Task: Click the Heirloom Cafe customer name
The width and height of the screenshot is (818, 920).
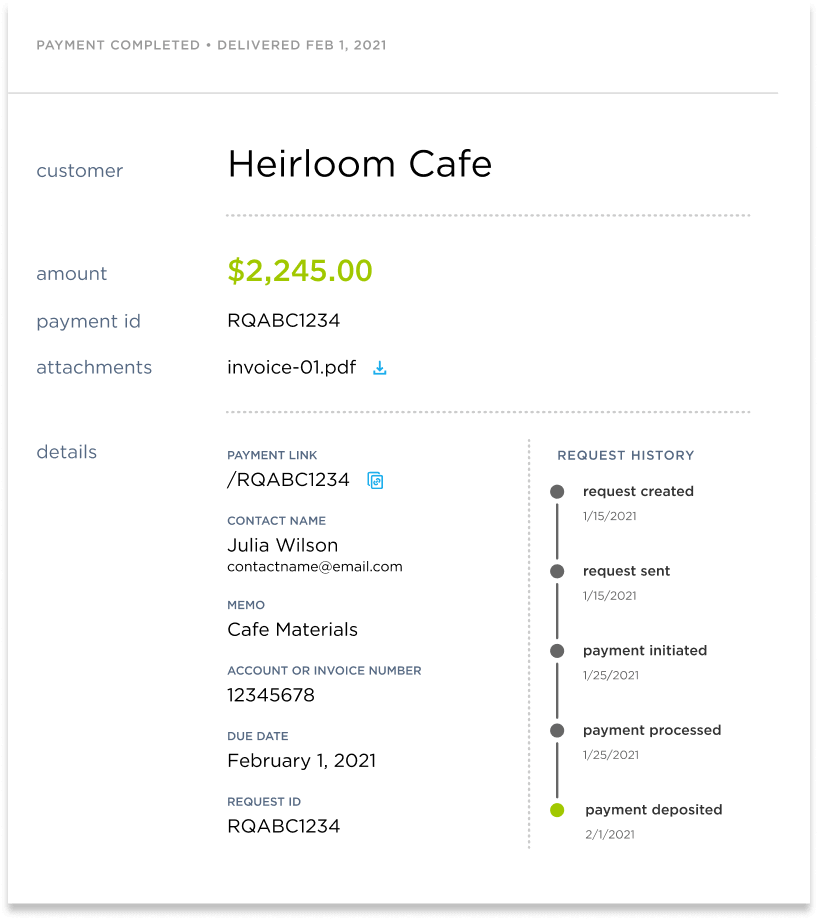Action: pyautogui.click(x=359, y=164)
